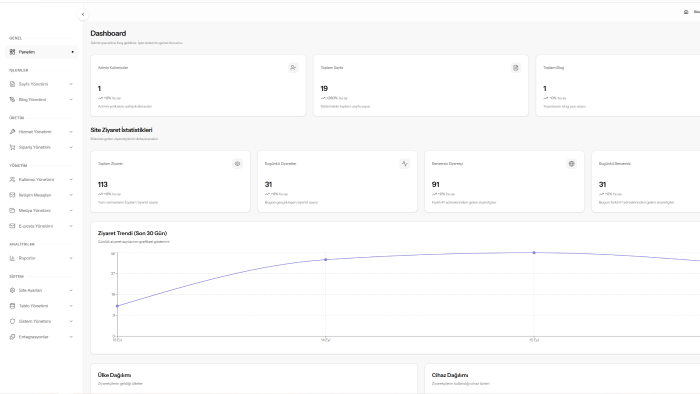Click the Blog Yönetimi icon

coord(12,100)
